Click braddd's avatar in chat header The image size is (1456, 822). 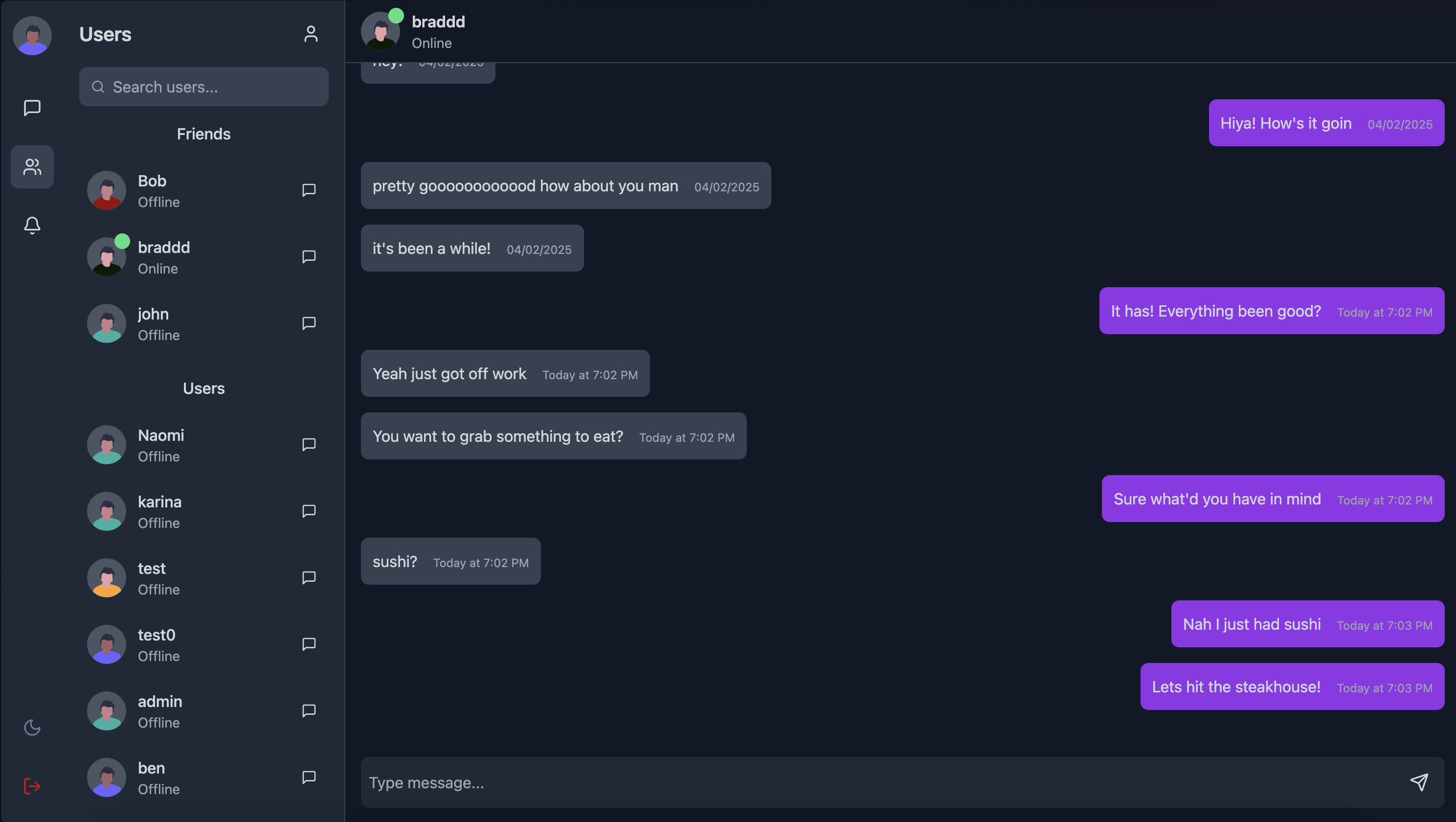381,32
